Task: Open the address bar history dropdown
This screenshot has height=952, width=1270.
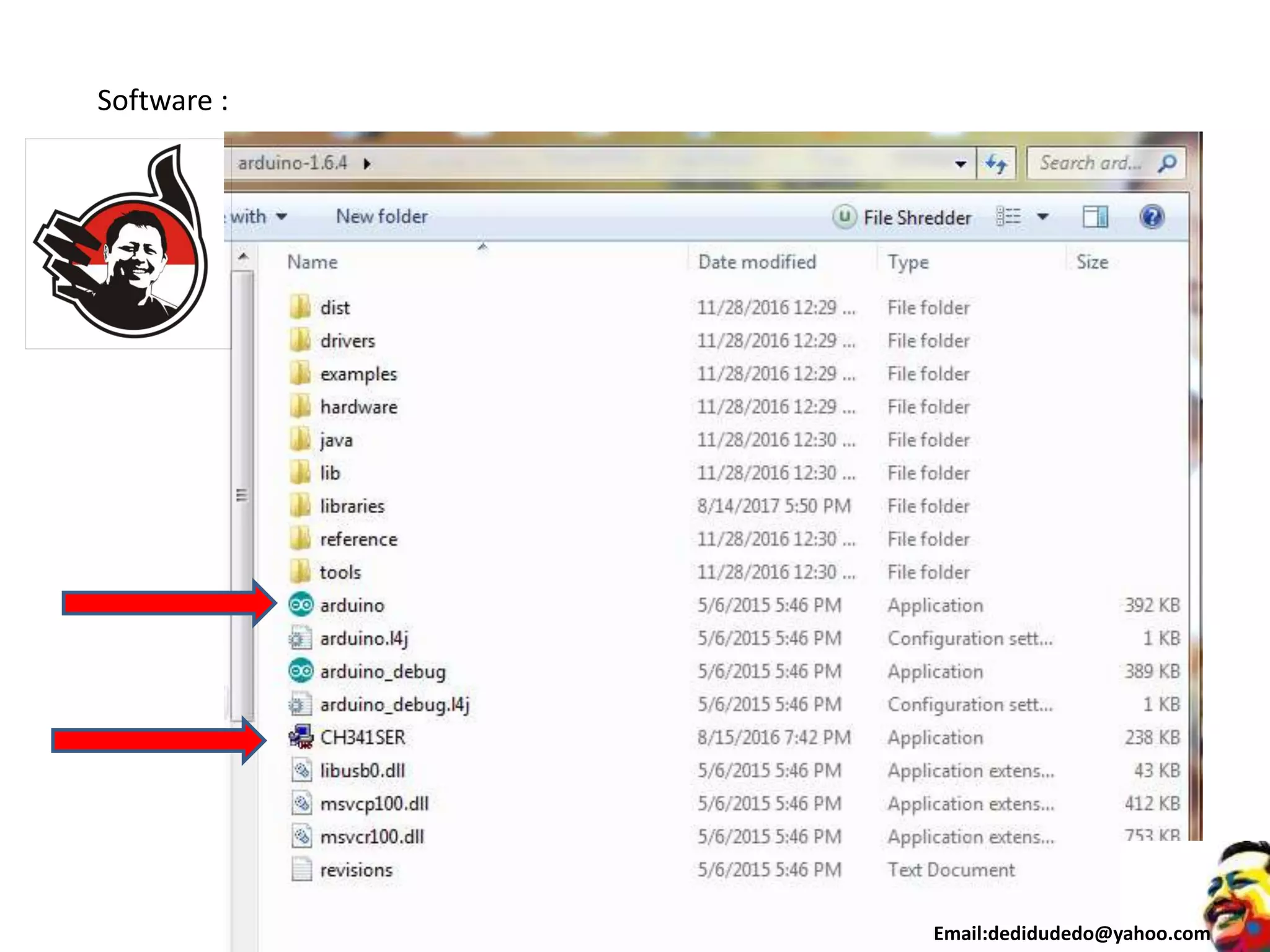Action: coord(961,164)
